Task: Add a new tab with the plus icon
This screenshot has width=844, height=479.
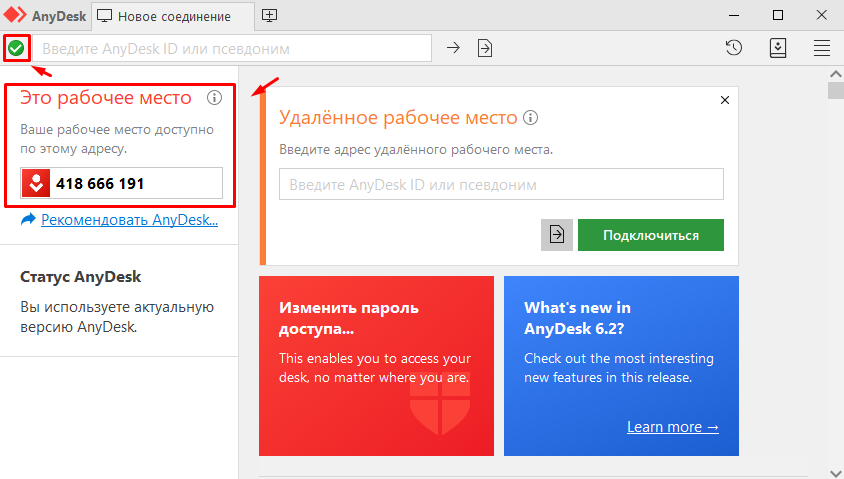Action: coord(270,16)
